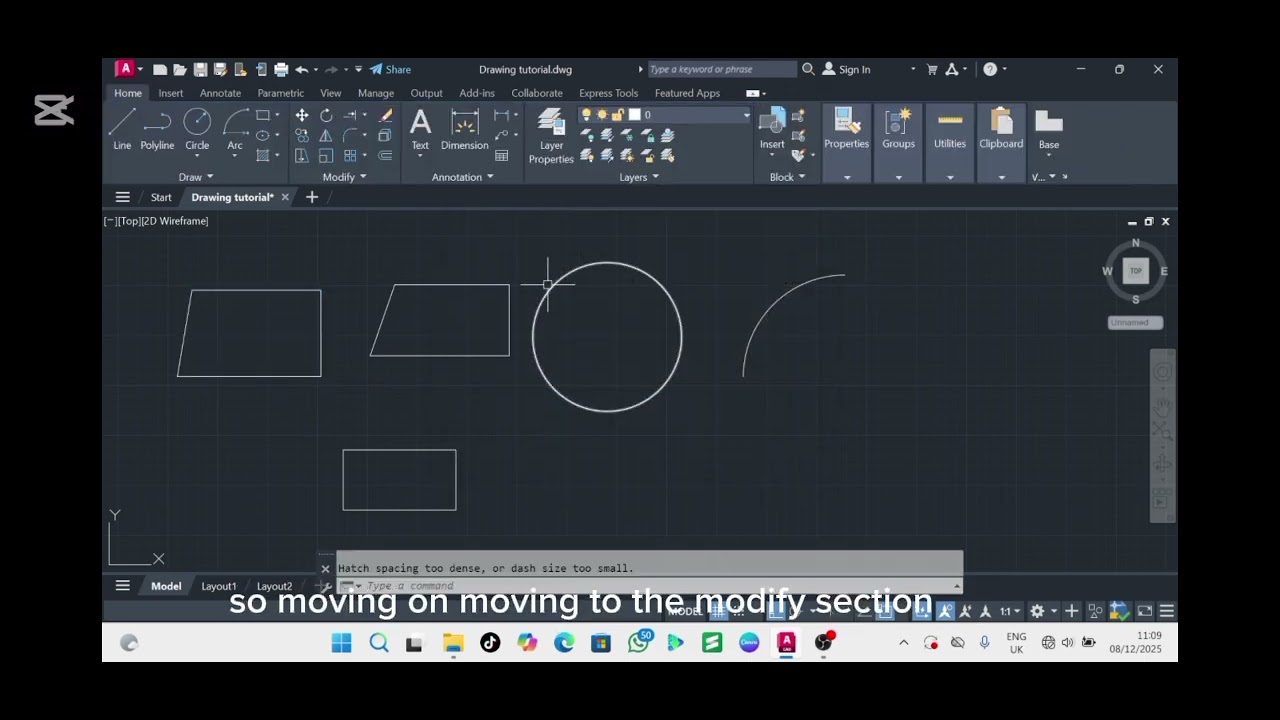The width and height of the screenshot is (1280, 720).
Task: Switch to the Layout1 tab
Action: (219, 586)
